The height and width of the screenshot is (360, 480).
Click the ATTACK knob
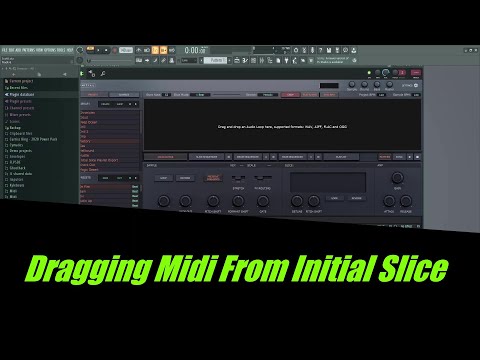pos(389,201)
